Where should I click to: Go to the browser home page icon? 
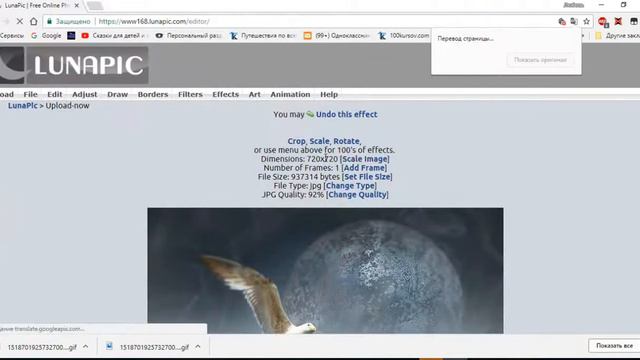click(33, 21)
